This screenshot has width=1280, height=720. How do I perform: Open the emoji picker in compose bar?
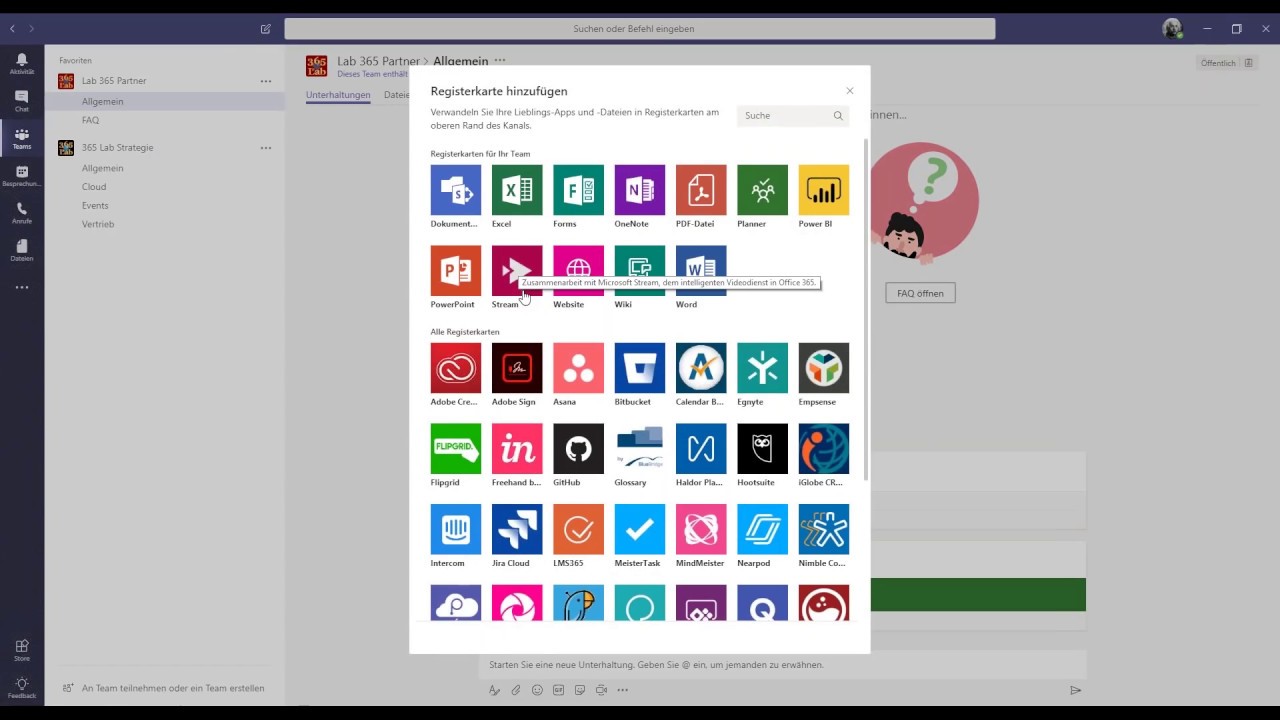(x=537, y=690)
